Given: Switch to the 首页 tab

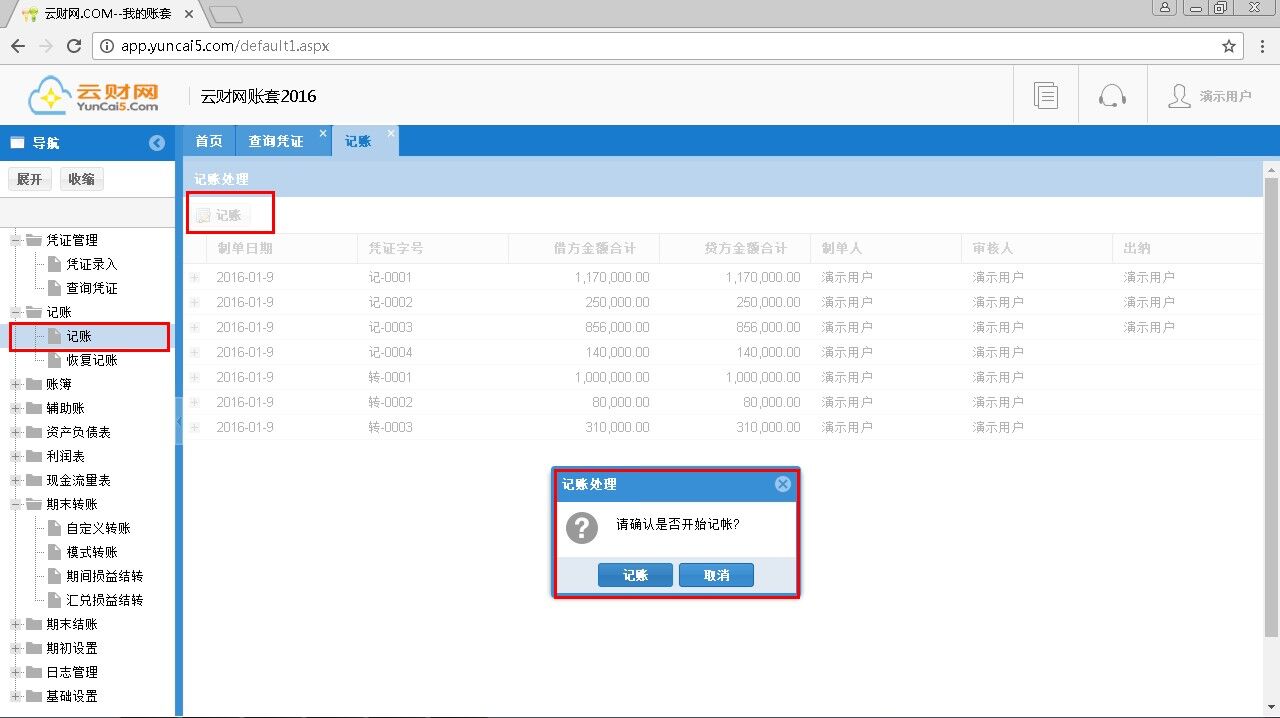Looking at the screenshot, I should (209, 142).
